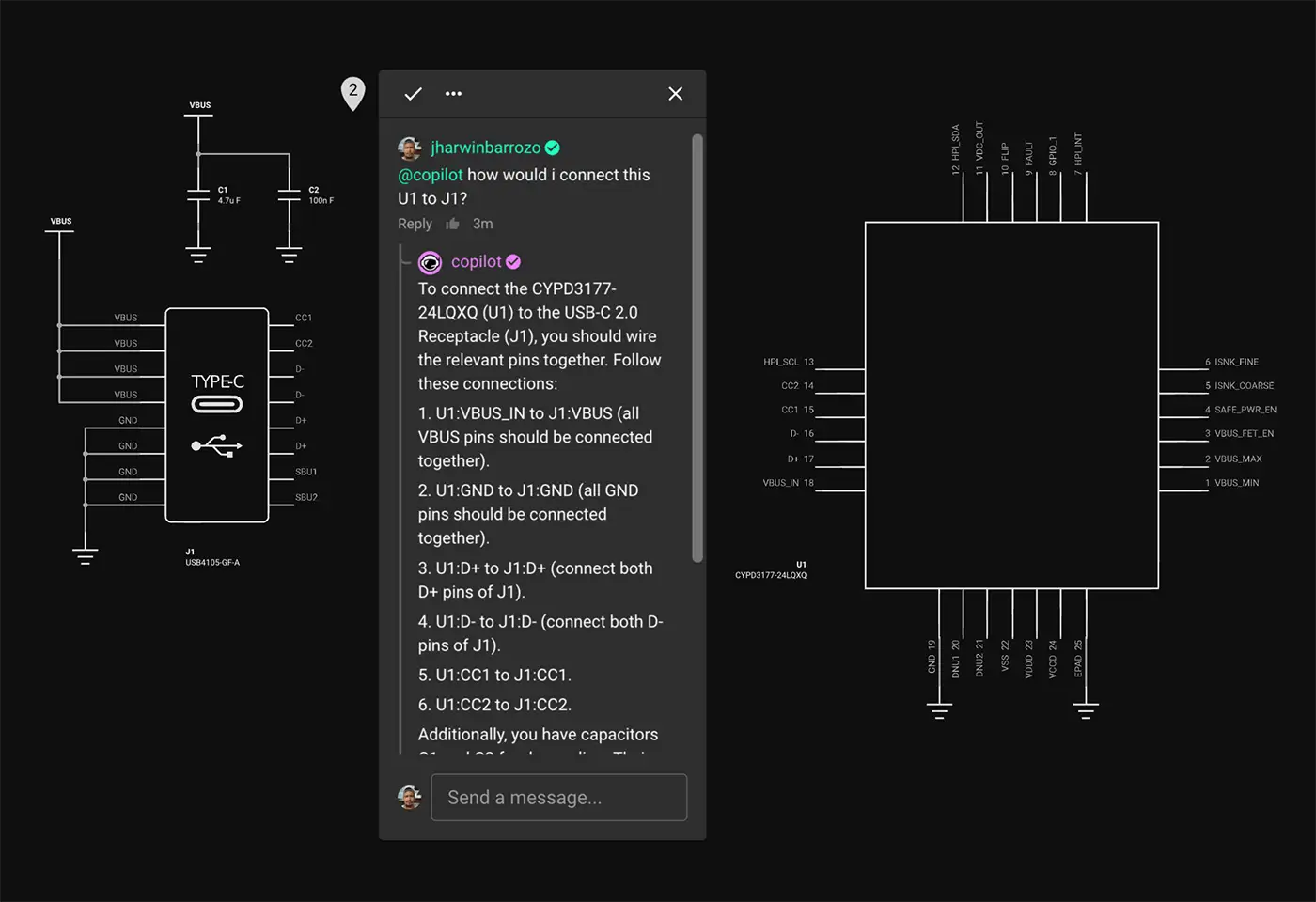This screenshot has height=902, width=1316.
Task: Select the U1 CYPD3177-24LQXQ component
Action: 1010,406
